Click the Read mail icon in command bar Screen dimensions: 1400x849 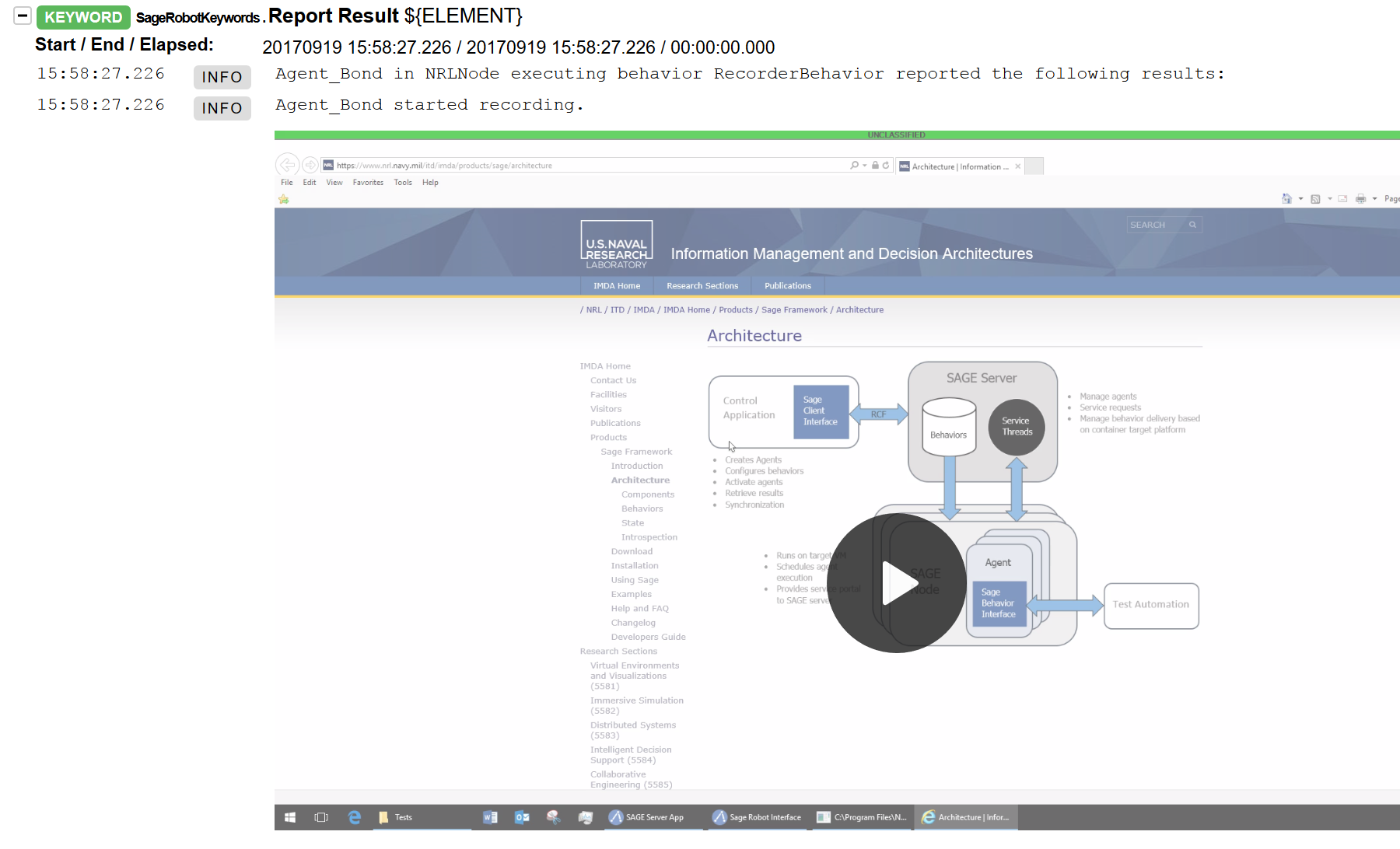pos(1342,199)
